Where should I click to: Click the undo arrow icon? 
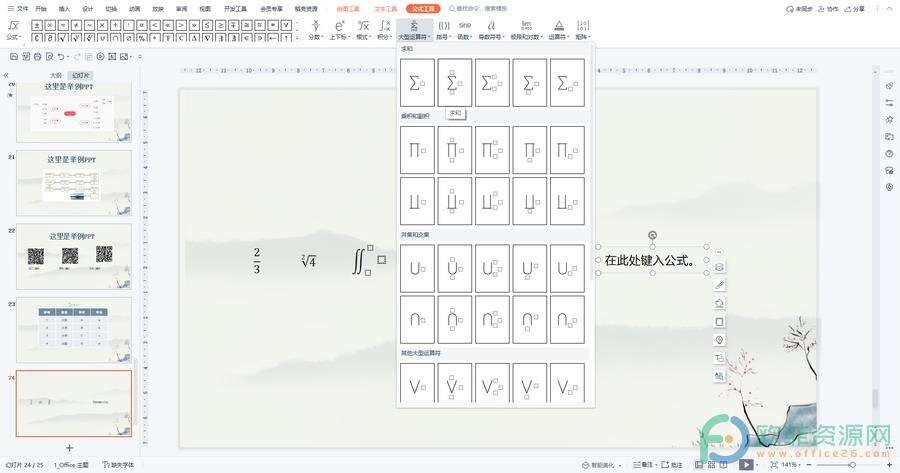(x=61, y=56)
